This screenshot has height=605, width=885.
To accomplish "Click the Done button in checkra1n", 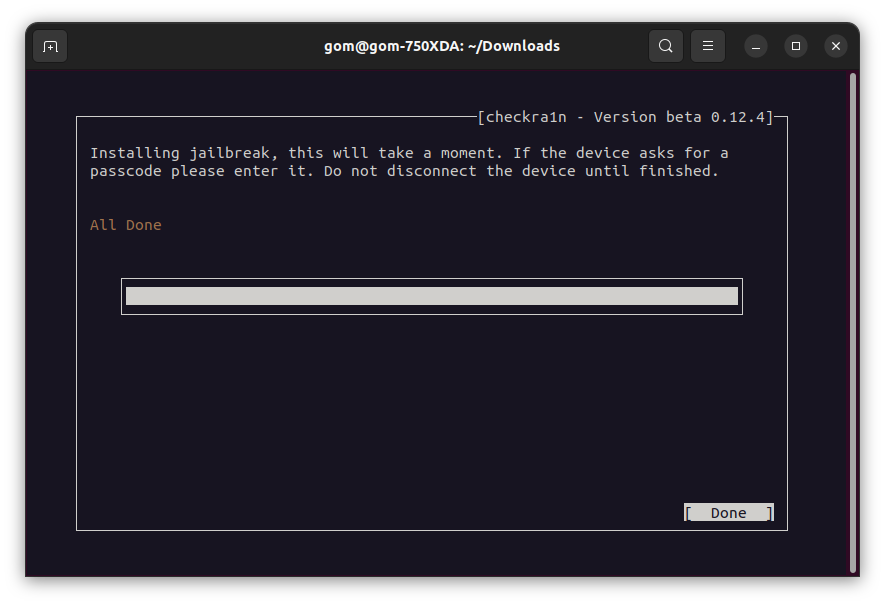I will (x=729, y=512).
